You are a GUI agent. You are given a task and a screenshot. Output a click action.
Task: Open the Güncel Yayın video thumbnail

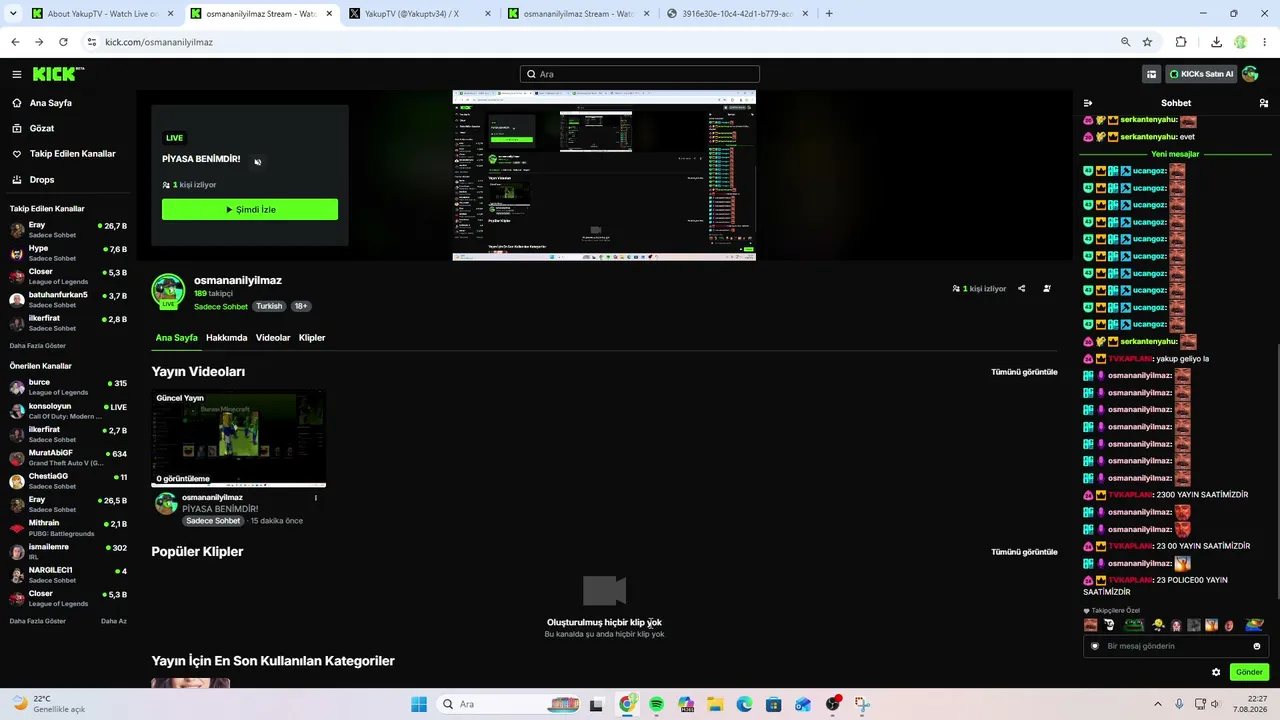click(x=238, y=438)
